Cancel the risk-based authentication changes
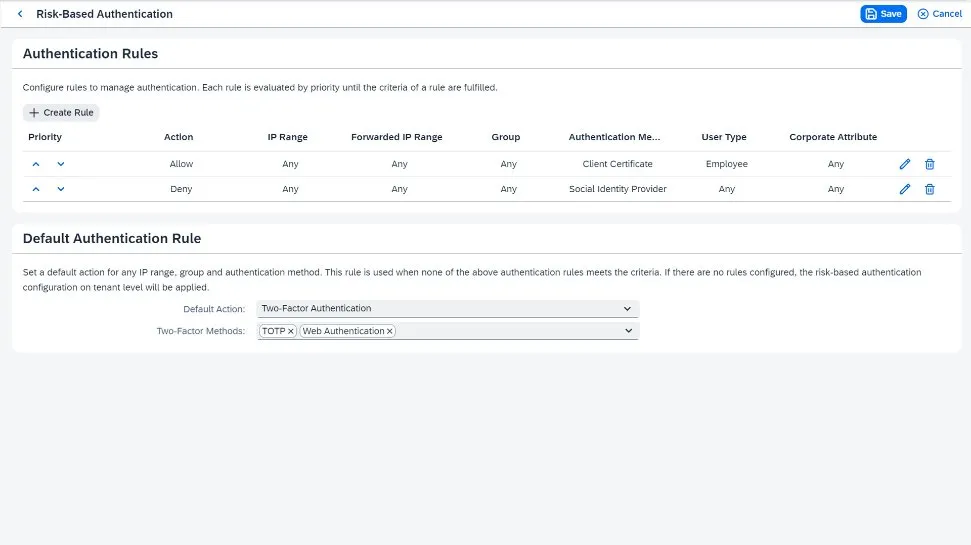Image resolution: width=971 pixels, height=545 pixels. tap(939, 14)
